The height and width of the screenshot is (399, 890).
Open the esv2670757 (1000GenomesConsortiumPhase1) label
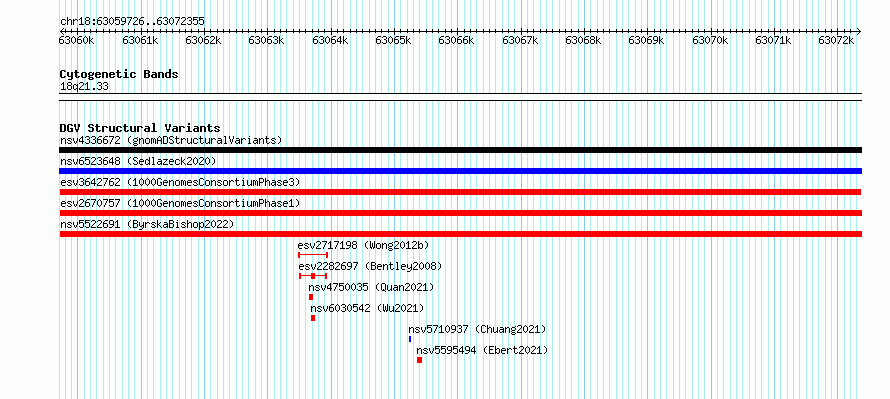coord(180,203)
